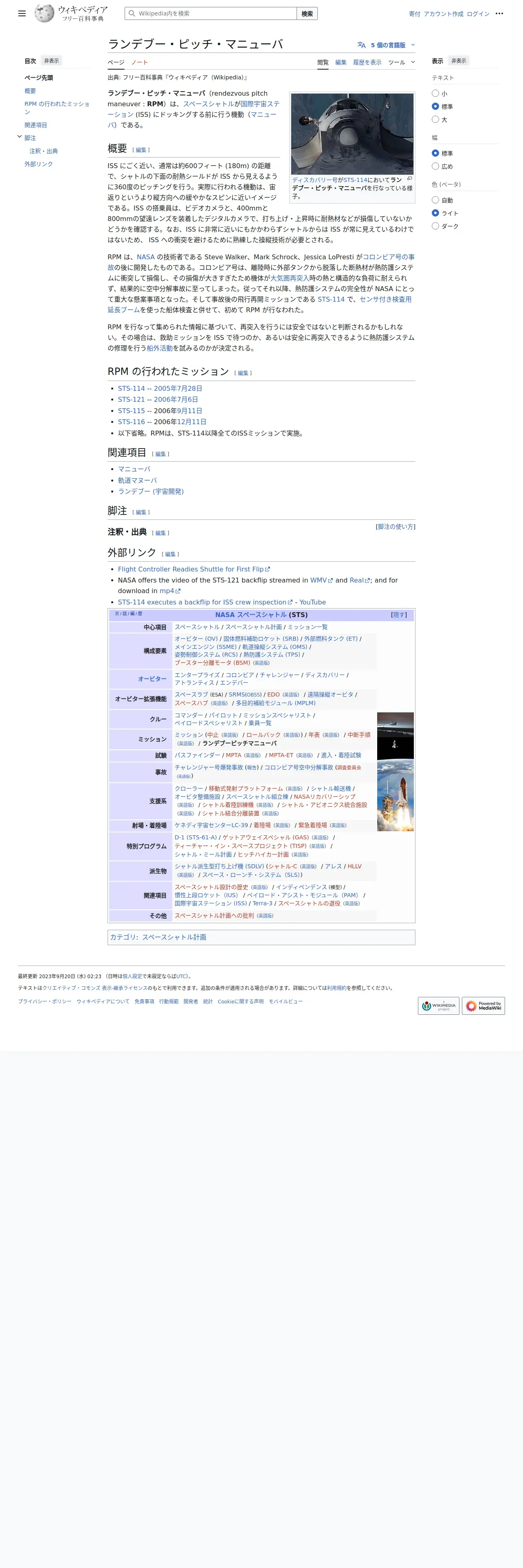Screen dimensions: 523x1568
Task: Click the ログイン link
Action: (478, 13)
